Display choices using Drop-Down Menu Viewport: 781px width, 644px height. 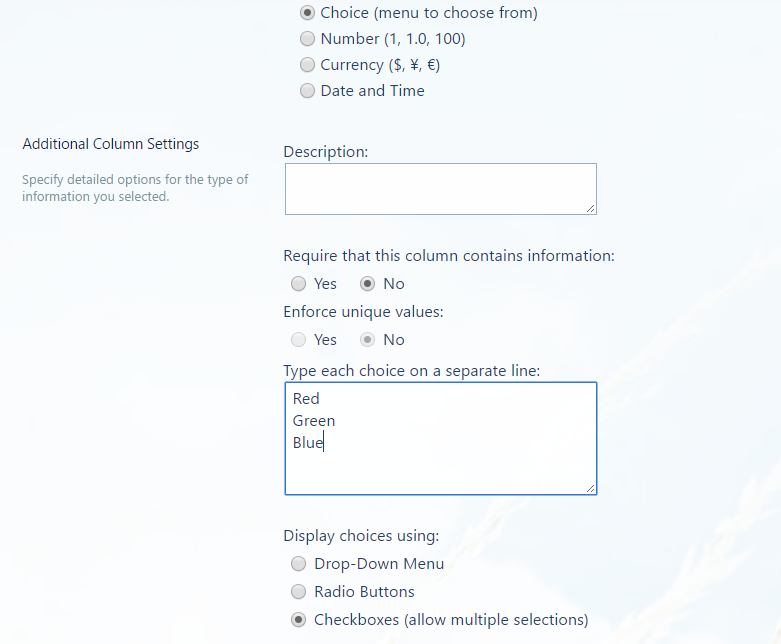[x=298, y=564]
